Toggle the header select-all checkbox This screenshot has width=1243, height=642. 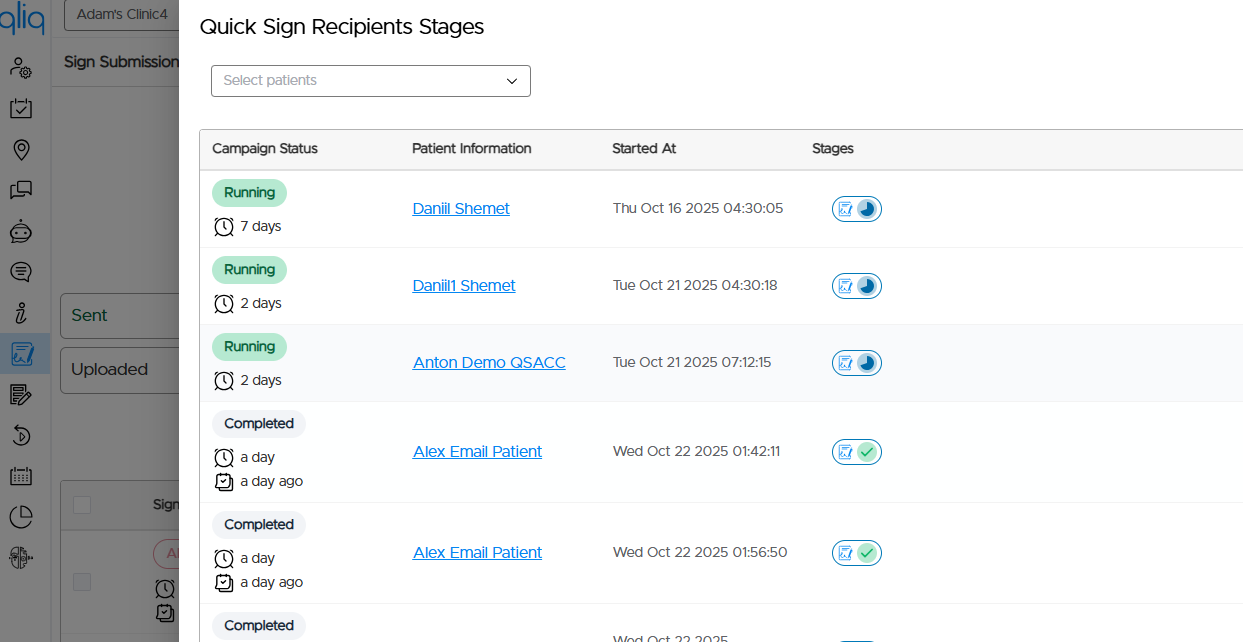pyautogui.click(x=82, y=505)
